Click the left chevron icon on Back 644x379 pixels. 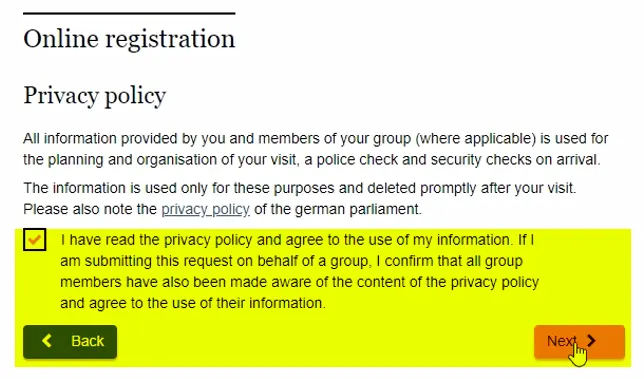(47, 340)
